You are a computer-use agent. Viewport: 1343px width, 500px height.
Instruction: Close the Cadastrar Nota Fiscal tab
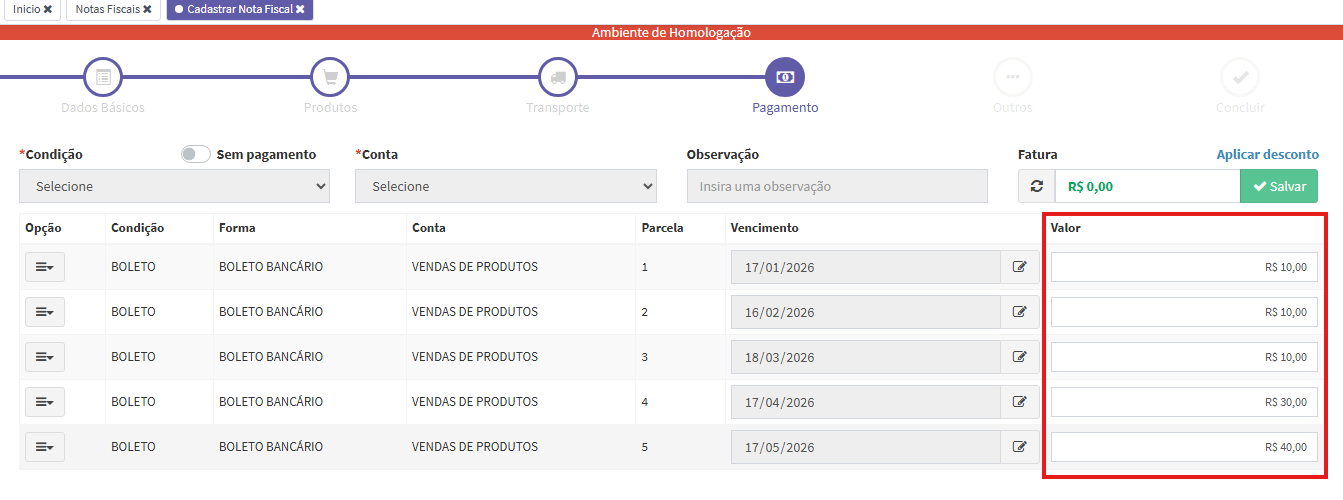300,9
